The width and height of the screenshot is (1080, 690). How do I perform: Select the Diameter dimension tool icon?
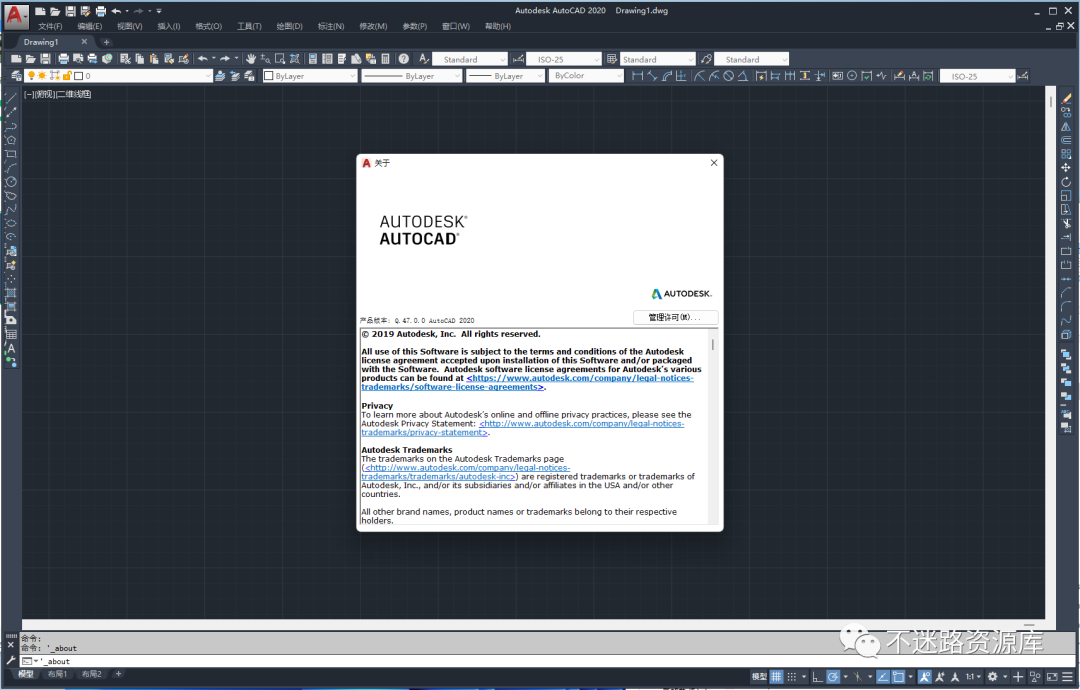pyautogui.click(x=729, y=76)
